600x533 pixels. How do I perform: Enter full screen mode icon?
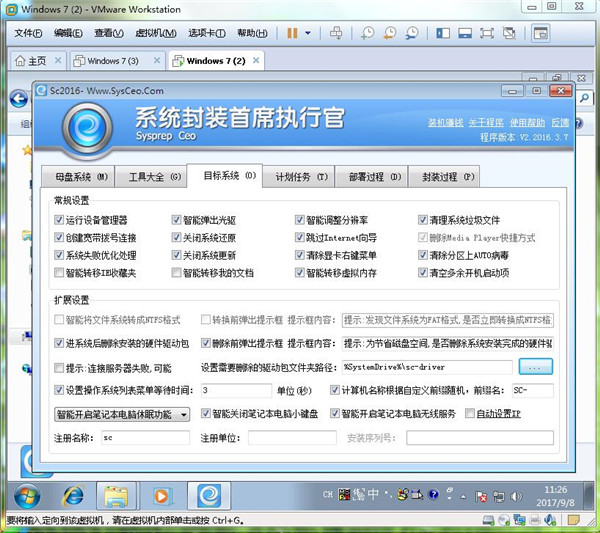click(487, 33)
